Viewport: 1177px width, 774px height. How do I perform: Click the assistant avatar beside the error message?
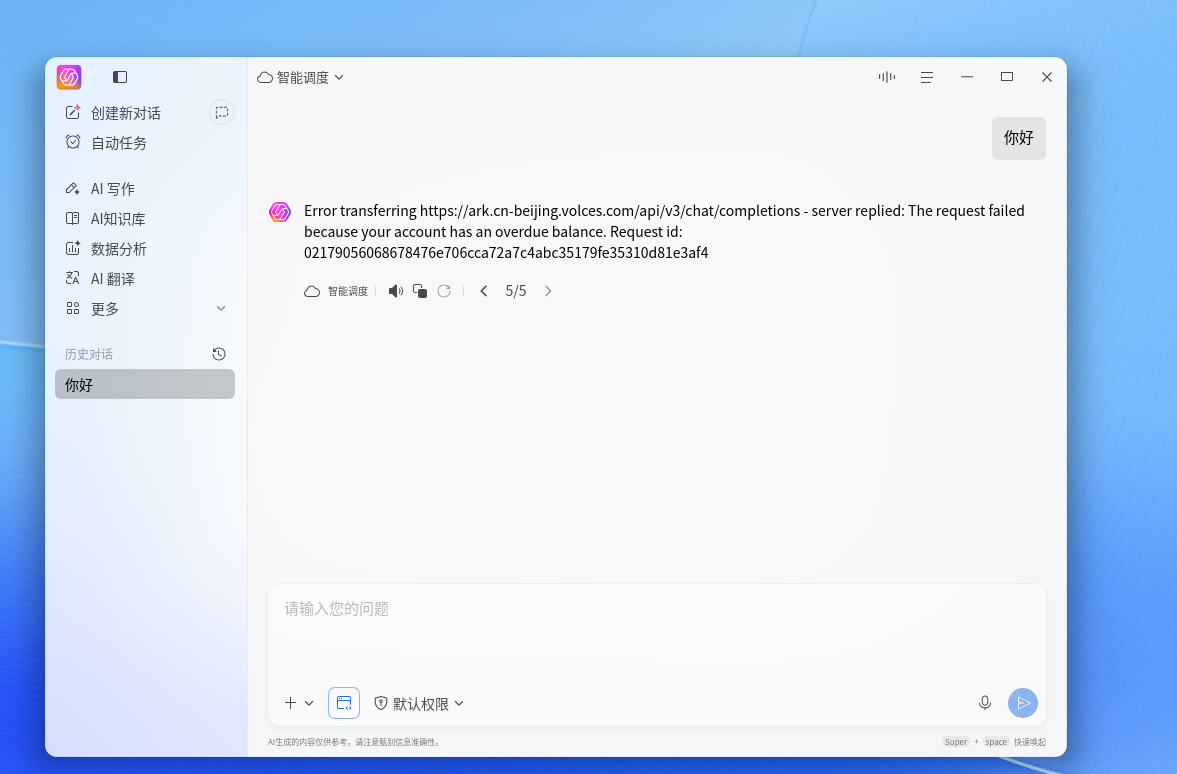280,212
